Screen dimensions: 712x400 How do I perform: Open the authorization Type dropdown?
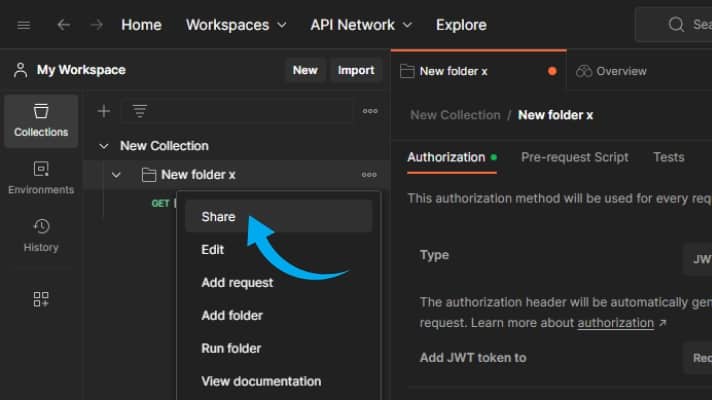tap(698, 259)
